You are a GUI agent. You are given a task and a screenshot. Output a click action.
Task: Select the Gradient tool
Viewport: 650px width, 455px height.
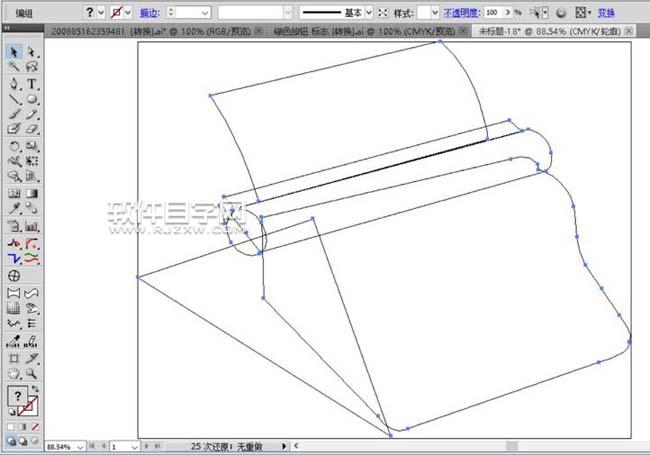[32, 194]
